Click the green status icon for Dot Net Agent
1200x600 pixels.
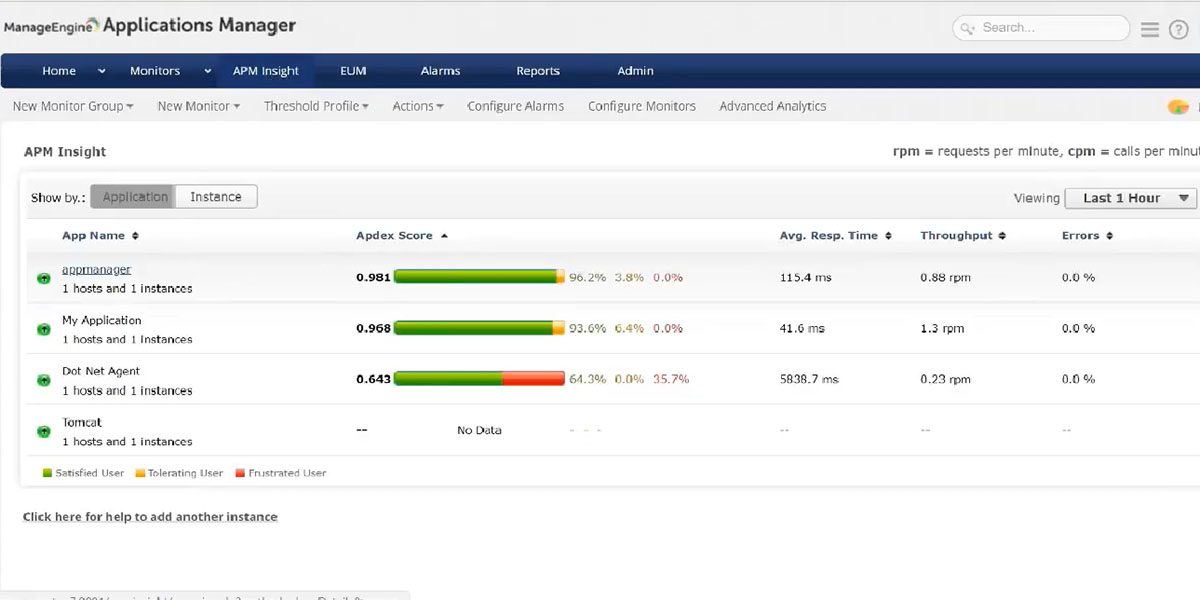[x=42, y=380]
